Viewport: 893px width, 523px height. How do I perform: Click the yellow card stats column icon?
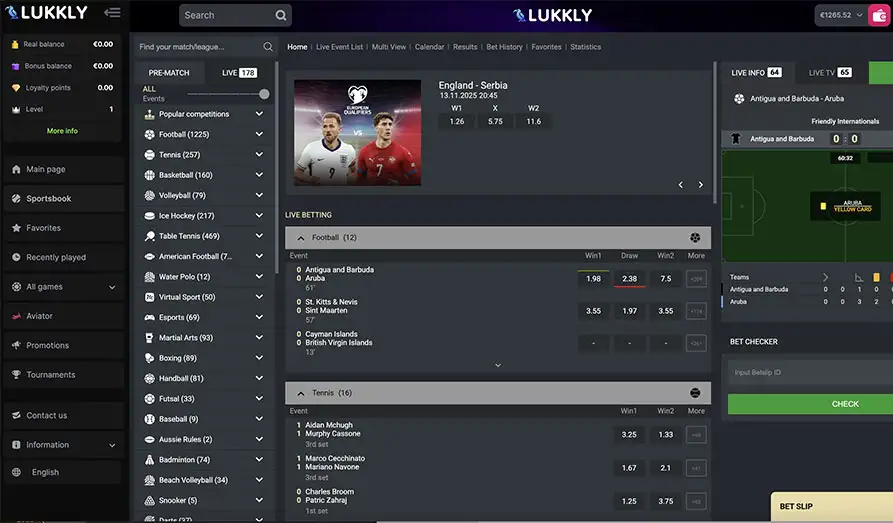[876, 277]
